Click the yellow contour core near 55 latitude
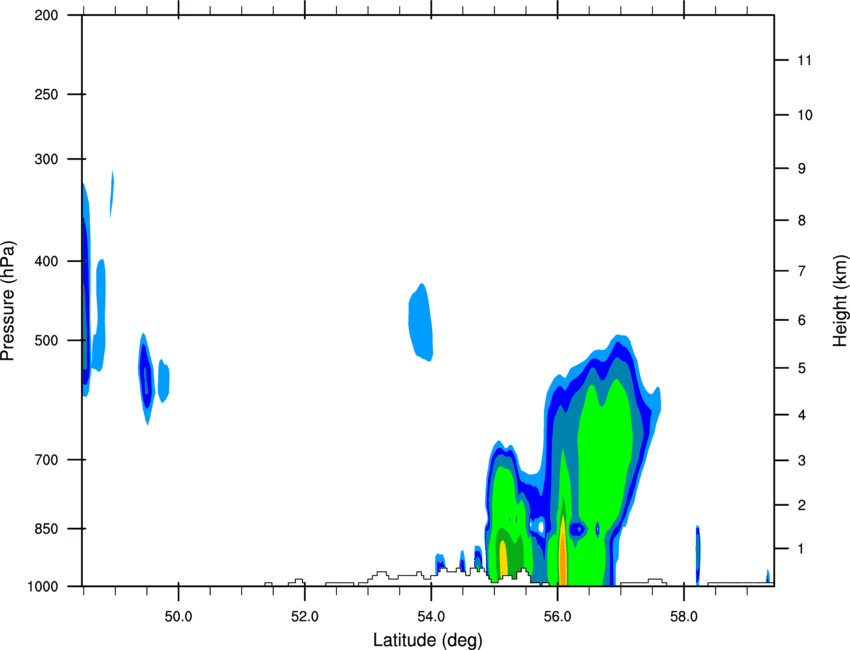The image size is (850, 650). [x=503, y=558]
